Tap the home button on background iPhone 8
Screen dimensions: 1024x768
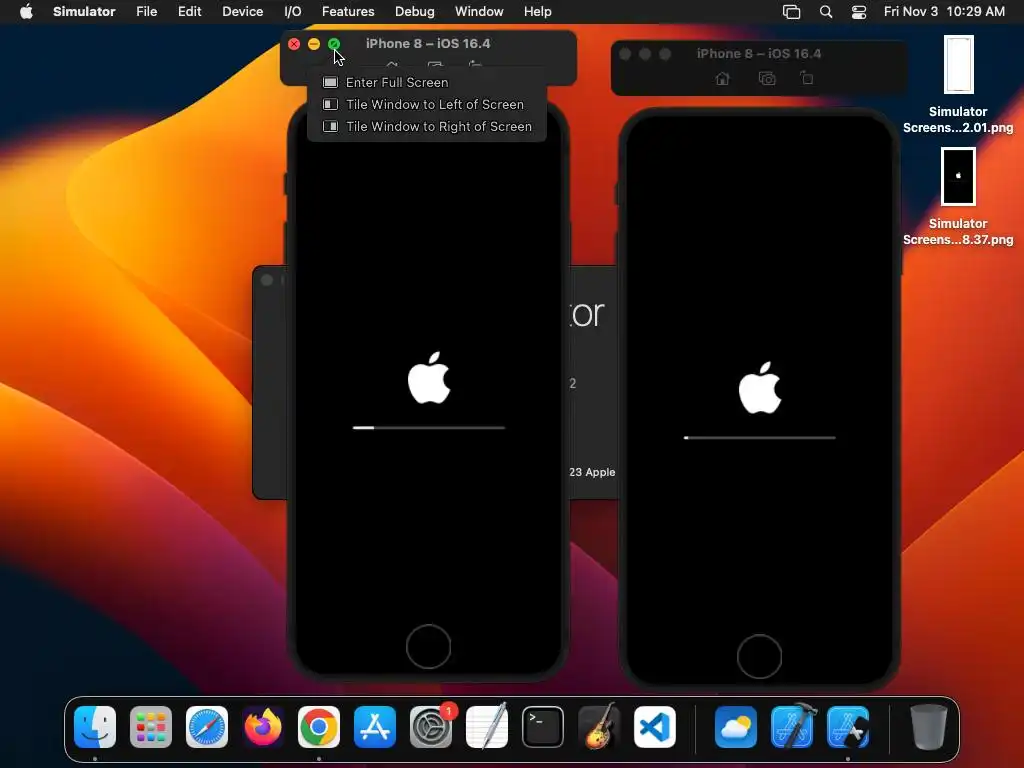[x=760, y=656]
